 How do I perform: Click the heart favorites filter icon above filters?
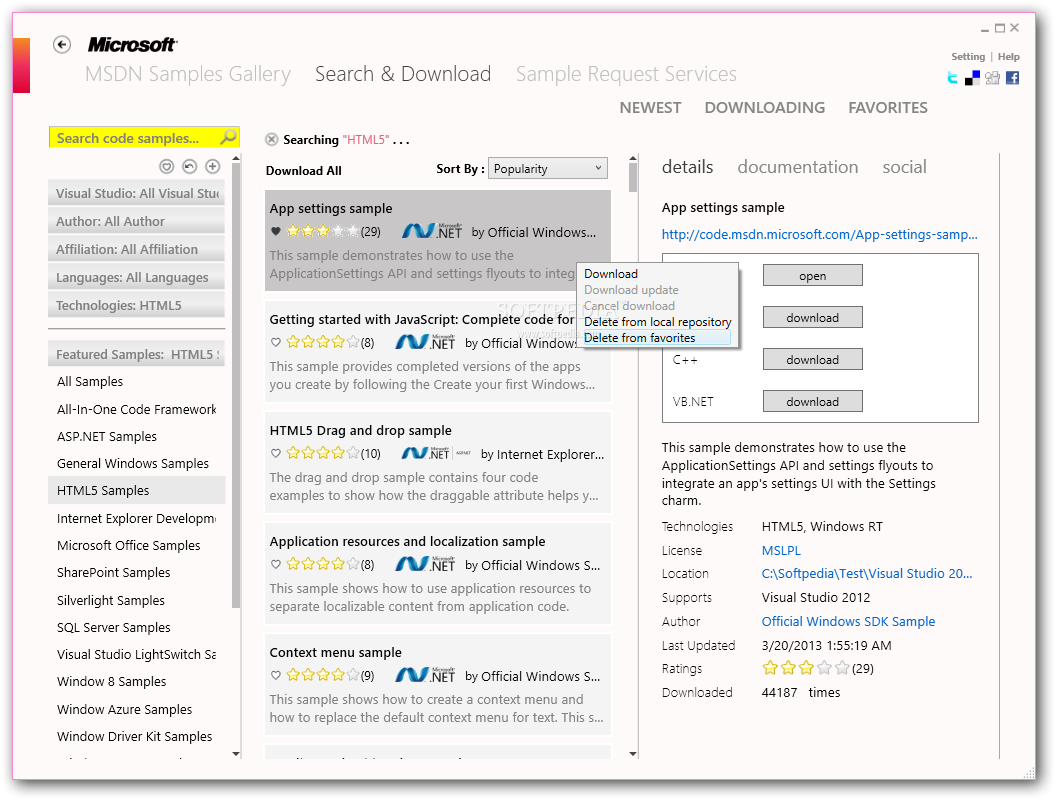[166, 166]
